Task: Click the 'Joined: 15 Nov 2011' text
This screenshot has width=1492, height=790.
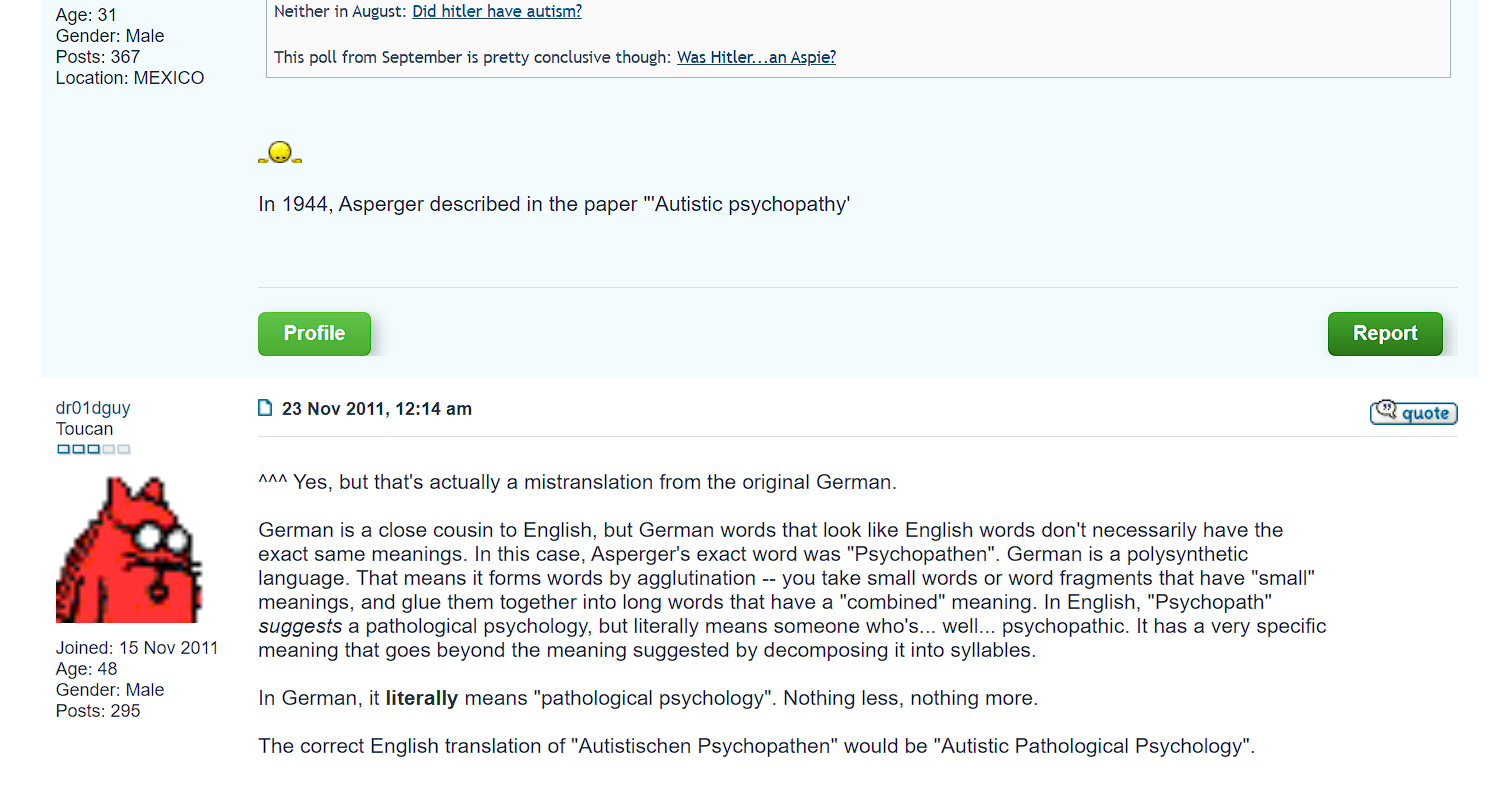Action: [x=137, y=648]
